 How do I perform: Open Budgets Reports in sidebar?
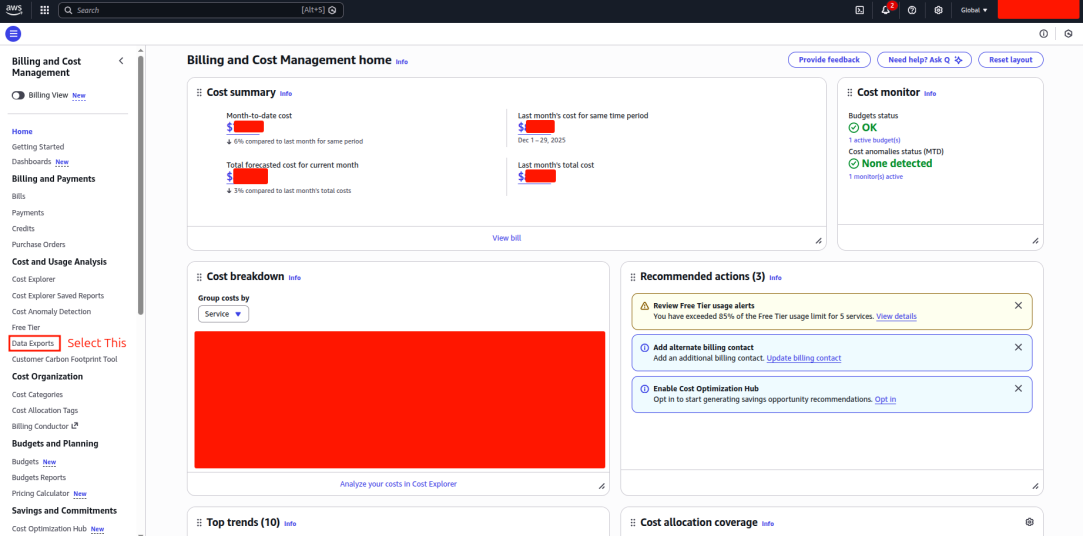39,477
